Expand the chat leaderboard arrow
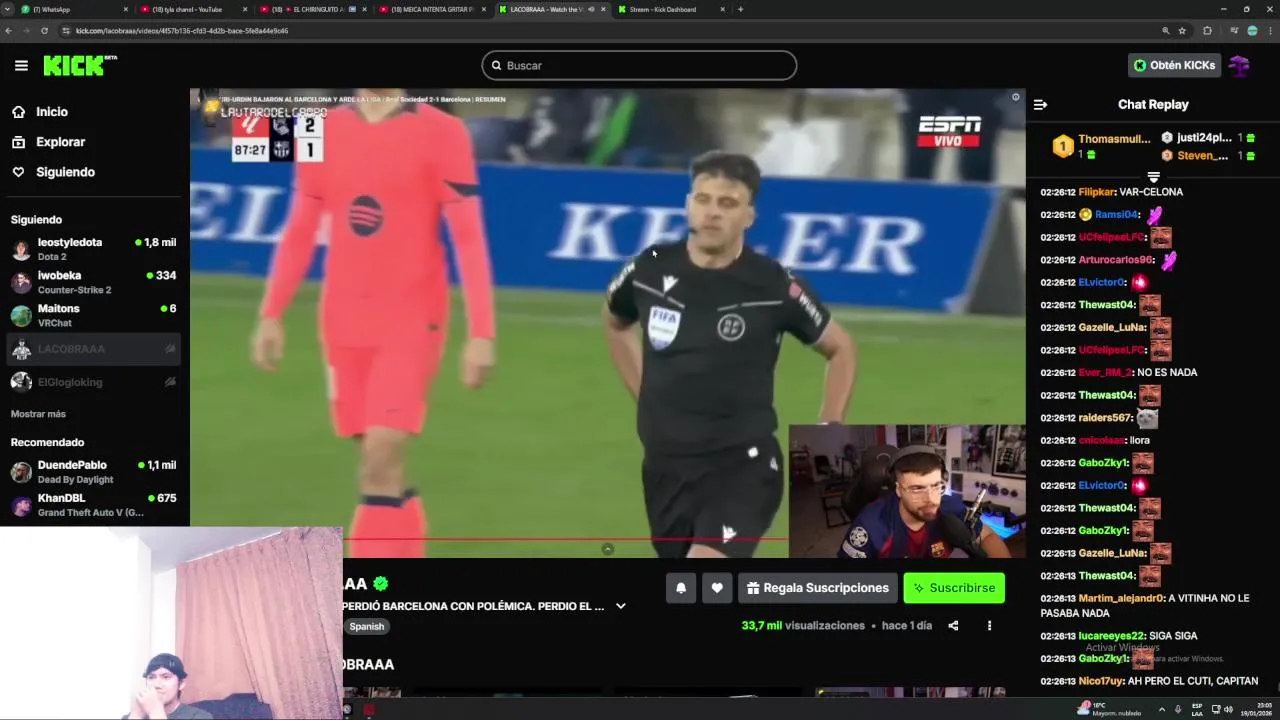This screenshot has height=720, width=1280. click(1153, 177)
